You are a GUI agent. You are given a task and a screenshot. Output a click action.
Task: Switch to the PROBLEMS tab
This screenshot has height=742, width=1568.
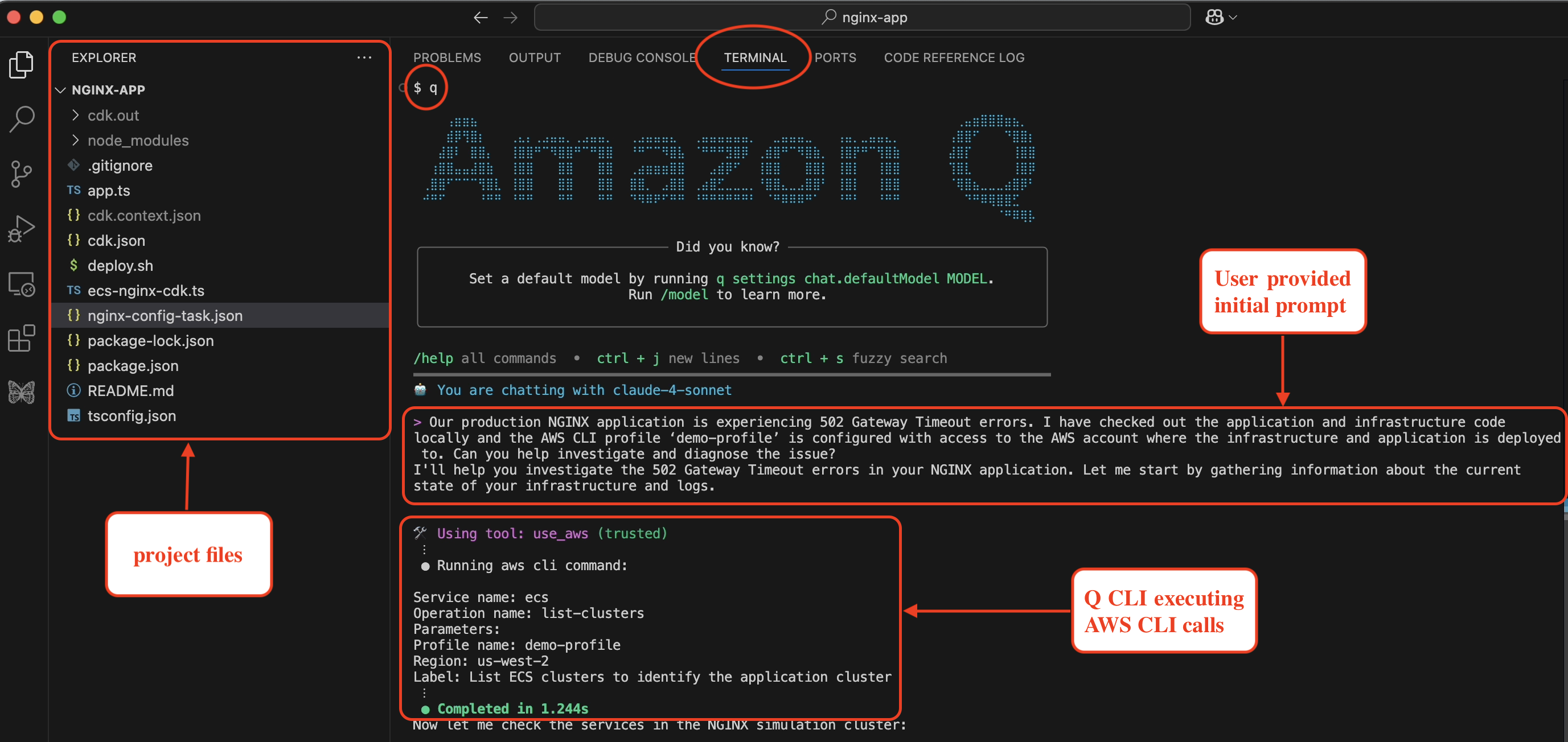(448, 57)
